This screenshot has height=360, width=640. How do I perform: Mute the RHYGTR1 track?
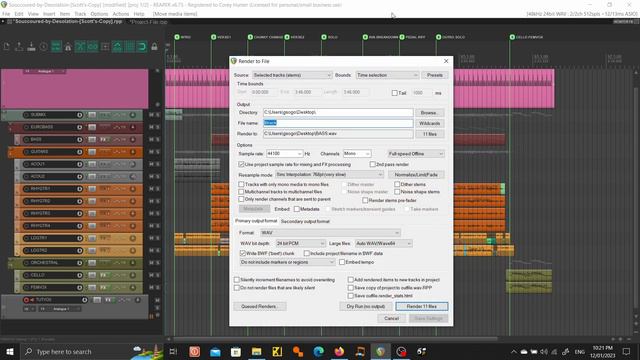(x=151, y=189)
